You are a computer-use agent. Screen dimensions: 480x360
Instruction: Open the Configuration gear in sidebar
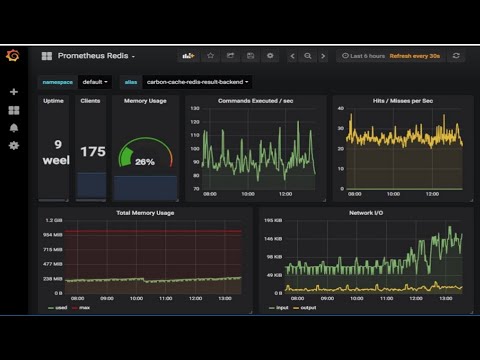tap(14, 146)
